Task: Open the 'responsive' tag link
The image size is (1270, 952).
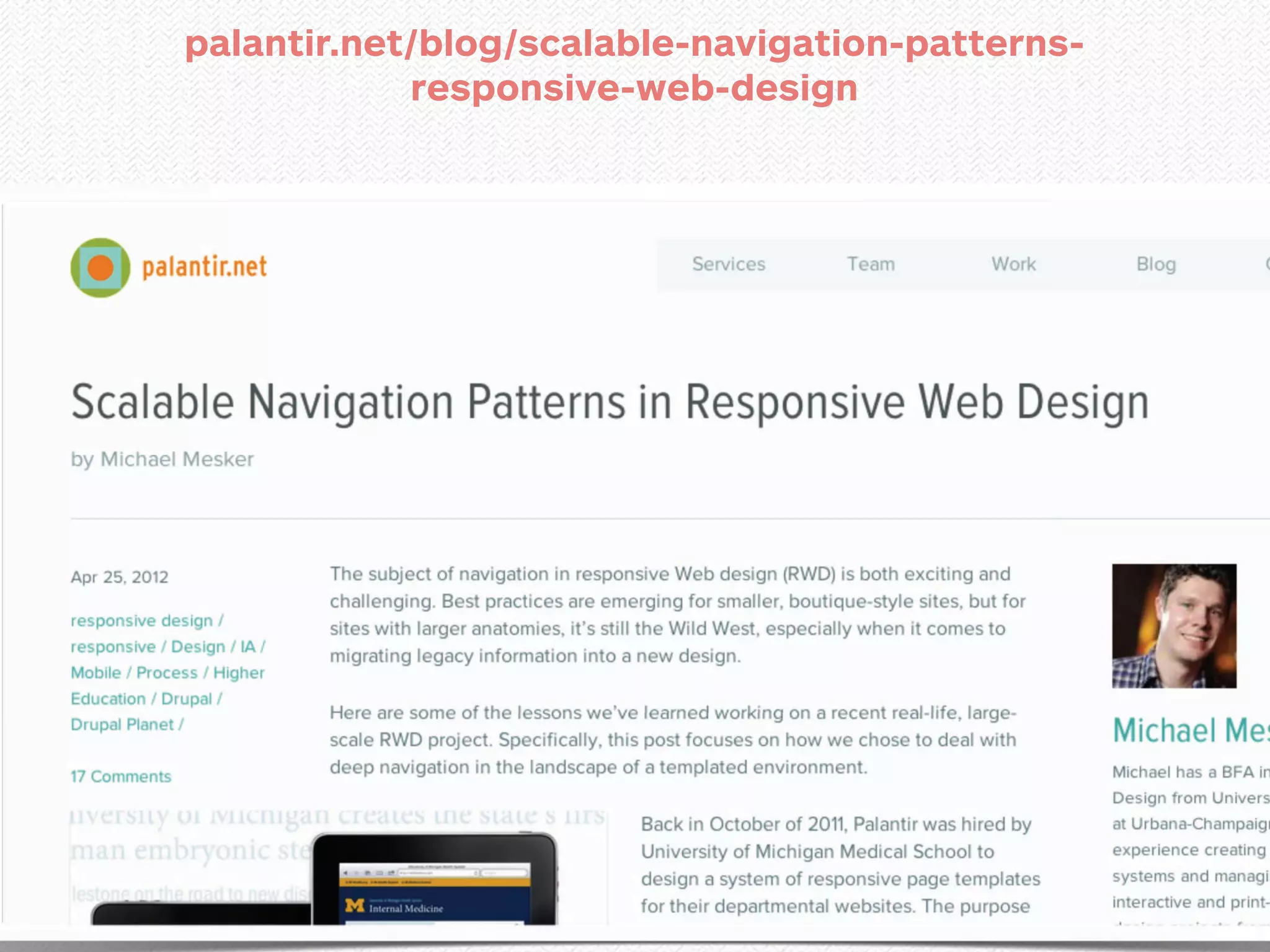Action: pos(113,647)
